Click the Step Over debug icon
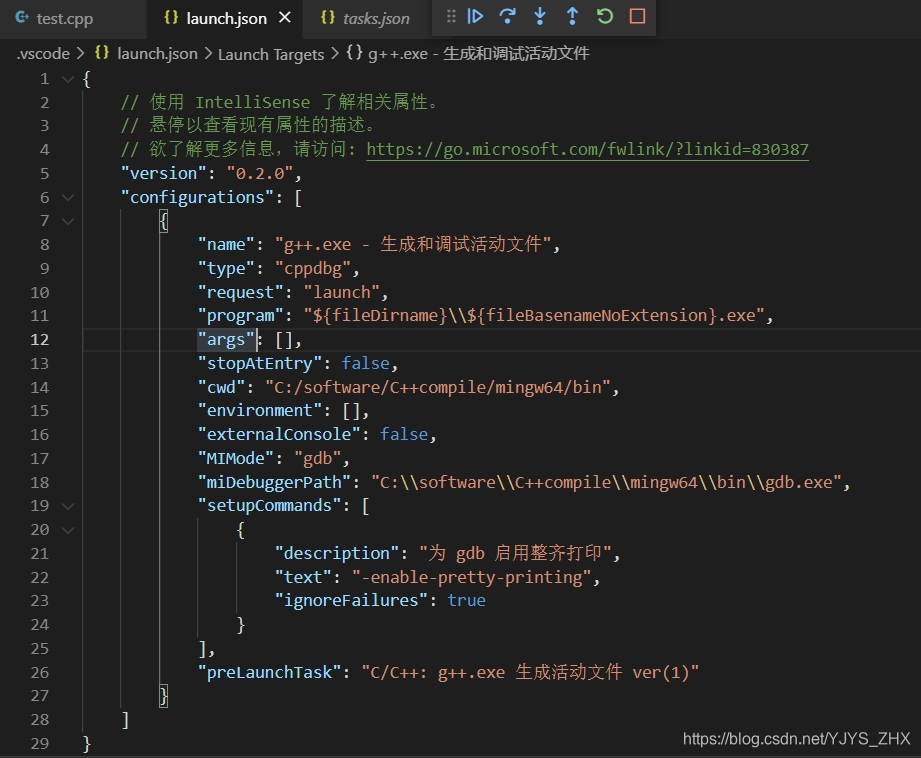This screenshot has height=758, width=921. point(507,16)
